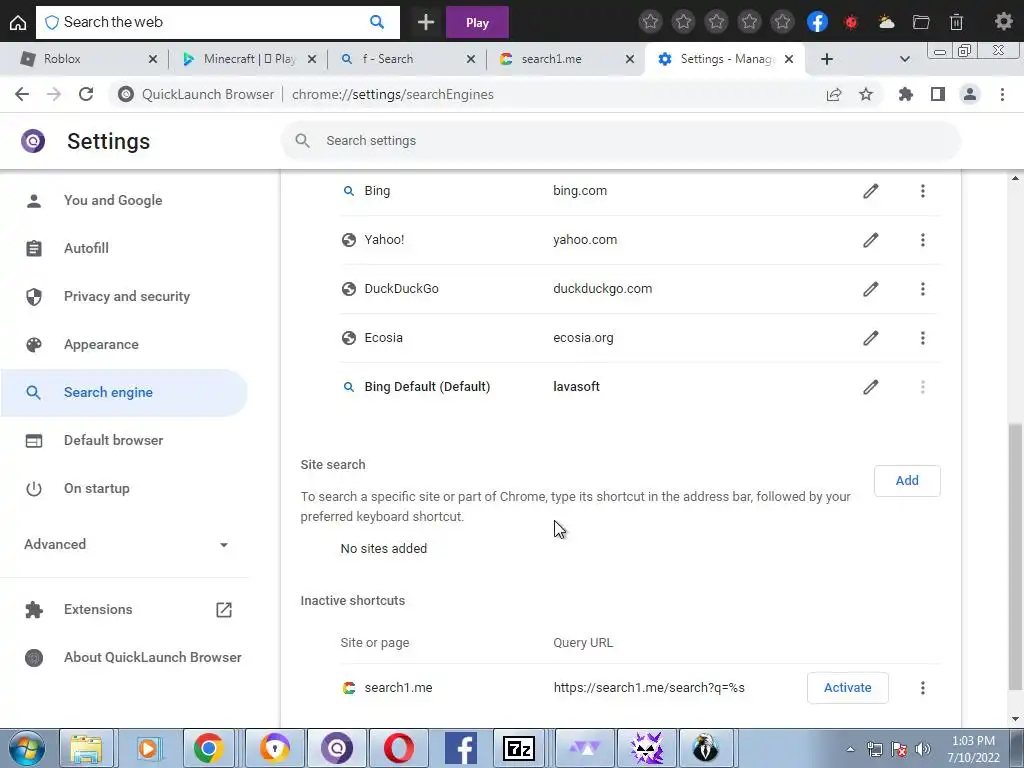Select the Search engine sidebar item
This screenshot has width=1024, height=768.
click(124, 392)
